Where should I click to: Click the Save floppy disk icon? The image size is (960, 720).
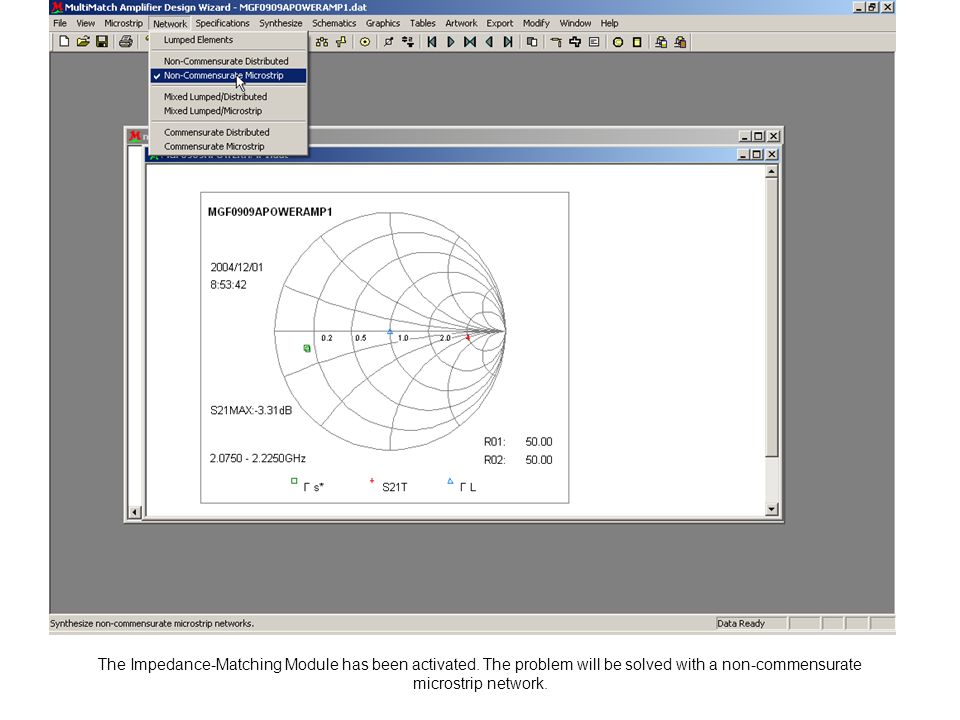(102, 42)
